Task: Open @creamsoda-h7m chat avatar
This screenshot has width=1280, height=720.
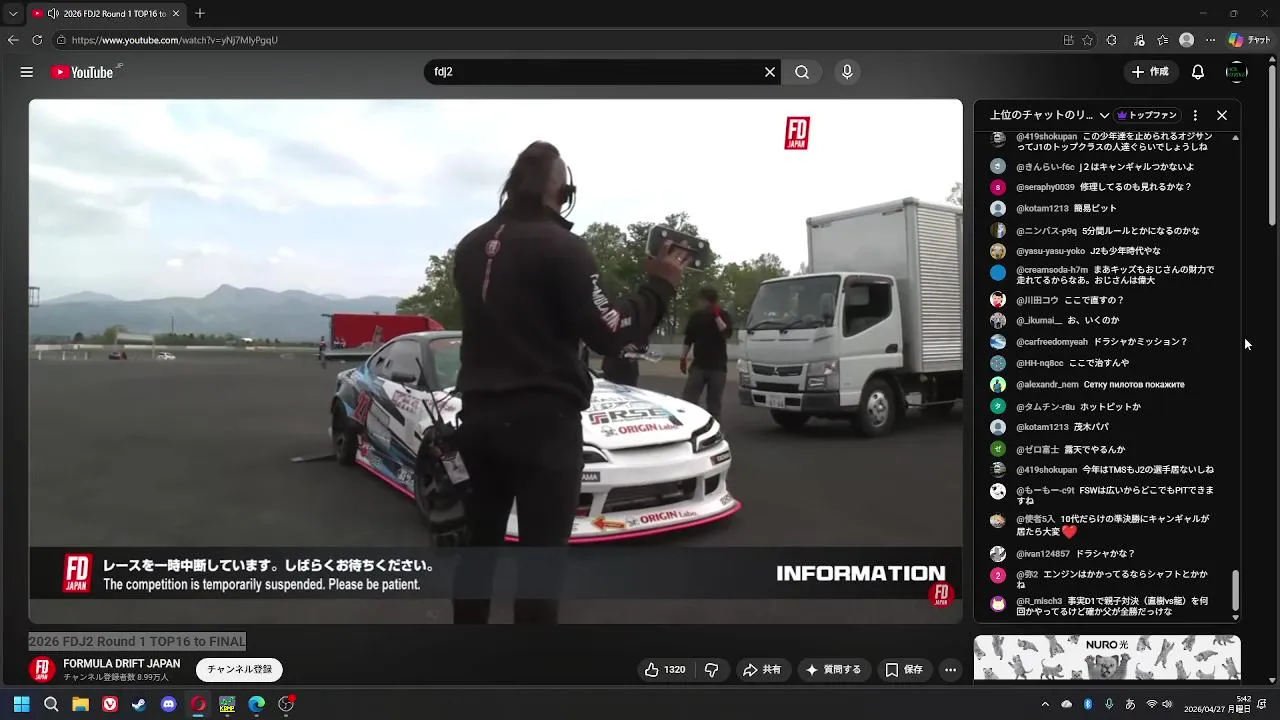Action: (x=998, y=273)
